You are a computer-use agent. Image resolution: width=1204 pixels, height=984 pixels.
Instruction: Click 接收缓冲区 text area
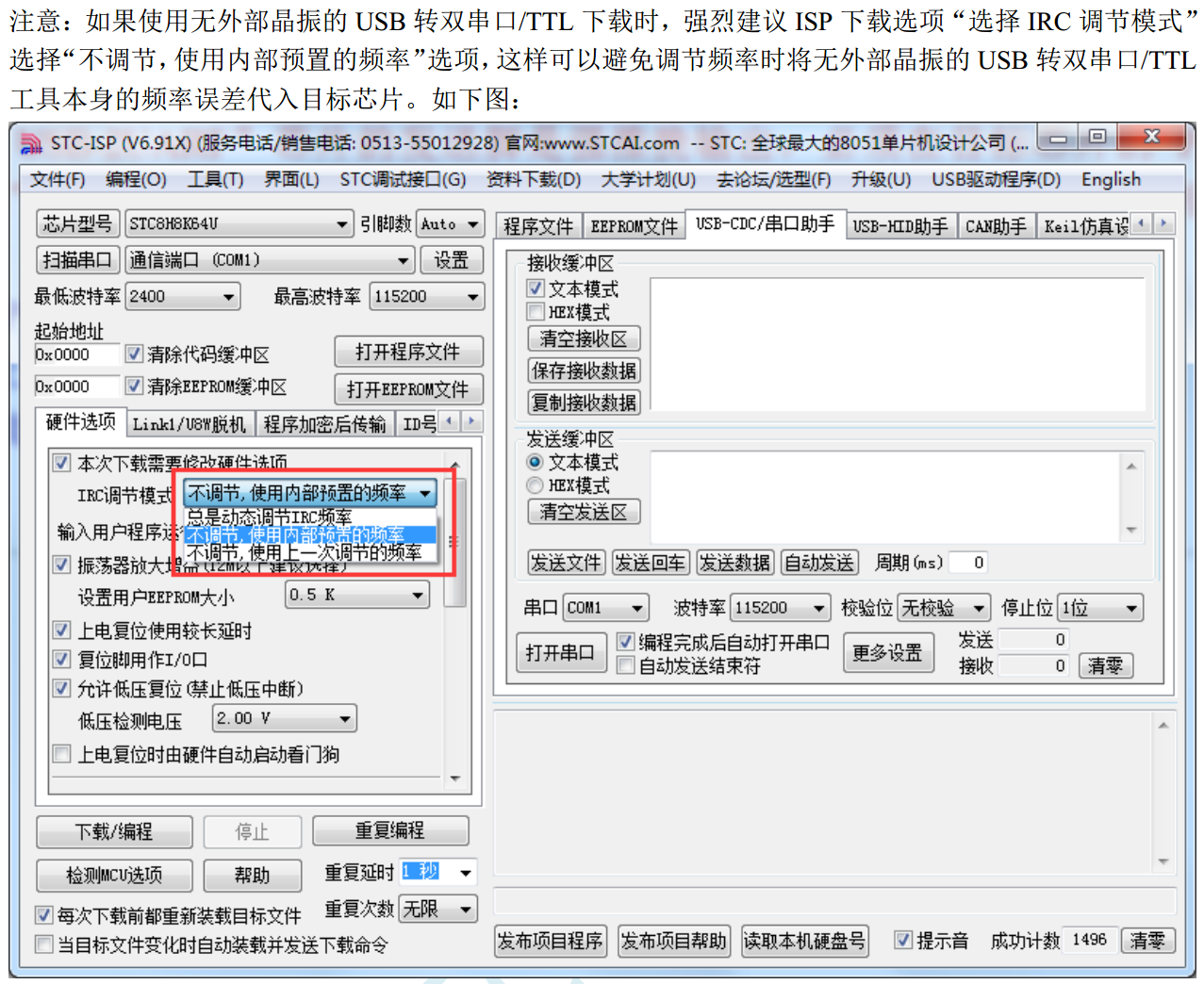pos(898,343)
